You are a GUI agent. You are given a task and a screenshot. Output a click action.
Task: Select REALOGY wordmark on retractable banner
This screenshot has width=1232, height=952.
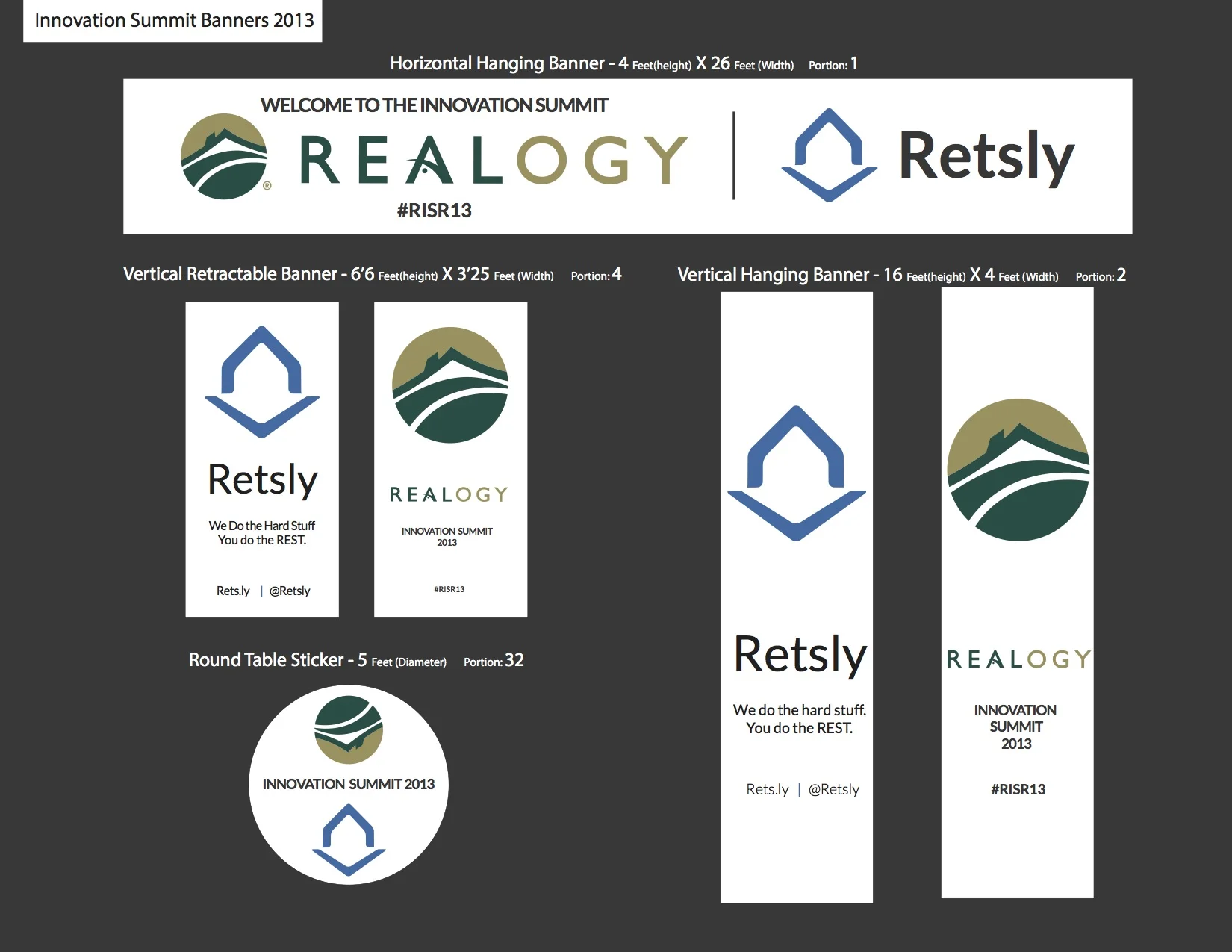(449, 494)
